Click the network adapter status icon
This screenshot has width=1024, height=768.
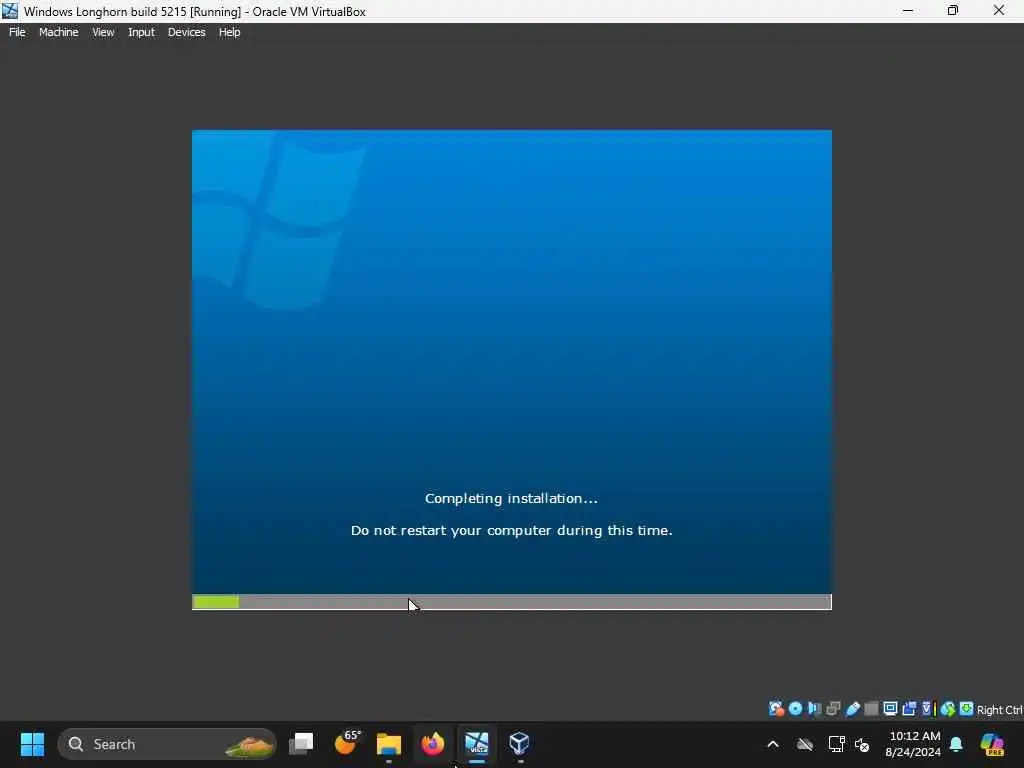[x=833, y=709]
